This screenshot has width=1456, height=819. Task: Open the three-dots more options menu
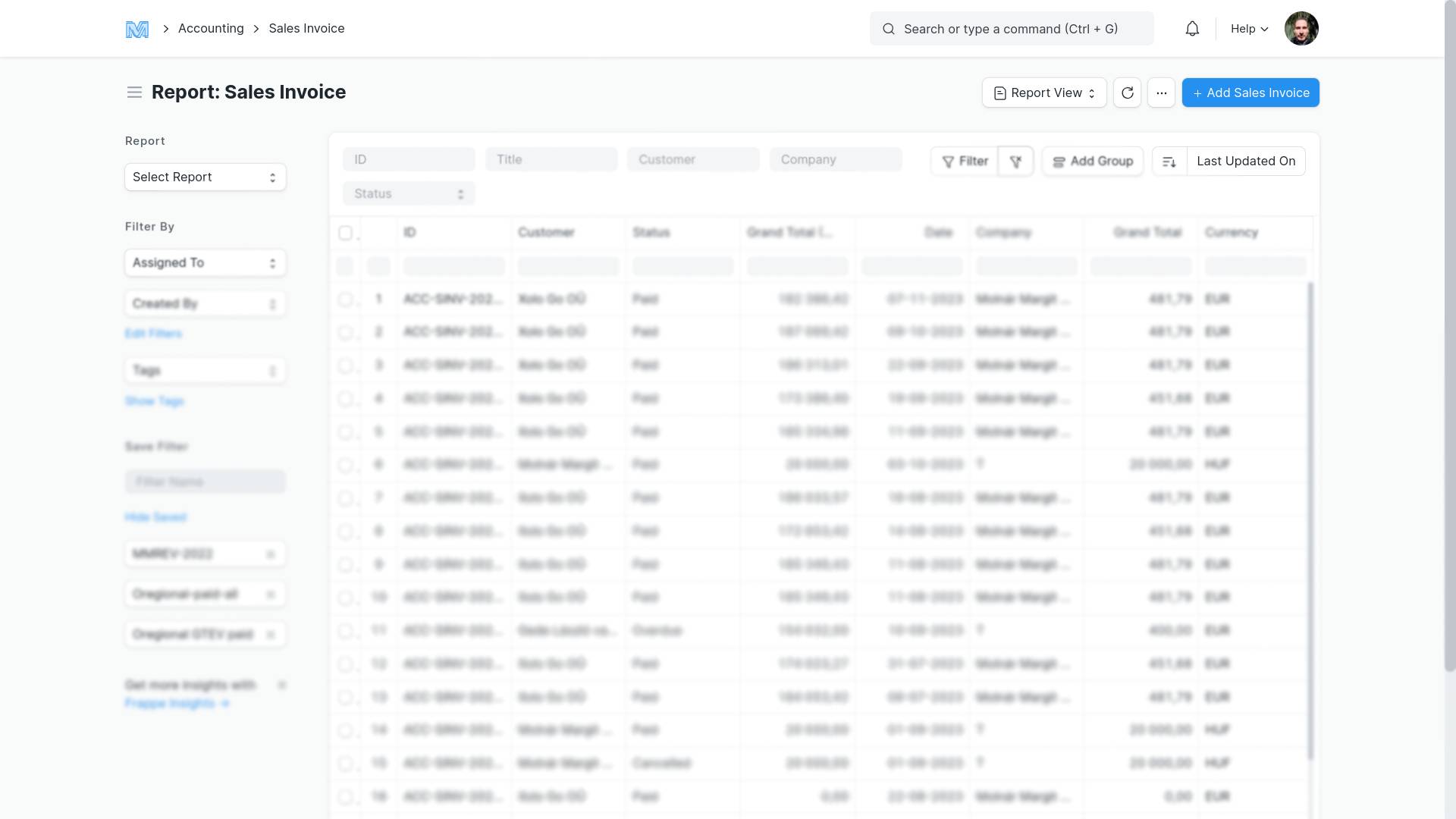coord(1161,93)
